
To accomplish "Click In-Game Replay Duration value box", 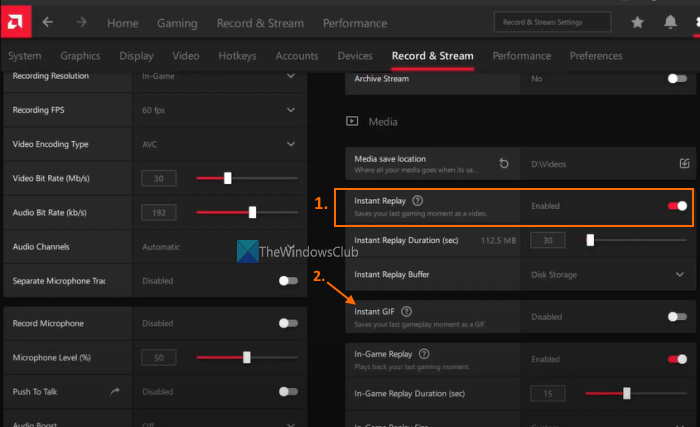I will (x=548, y=394).
